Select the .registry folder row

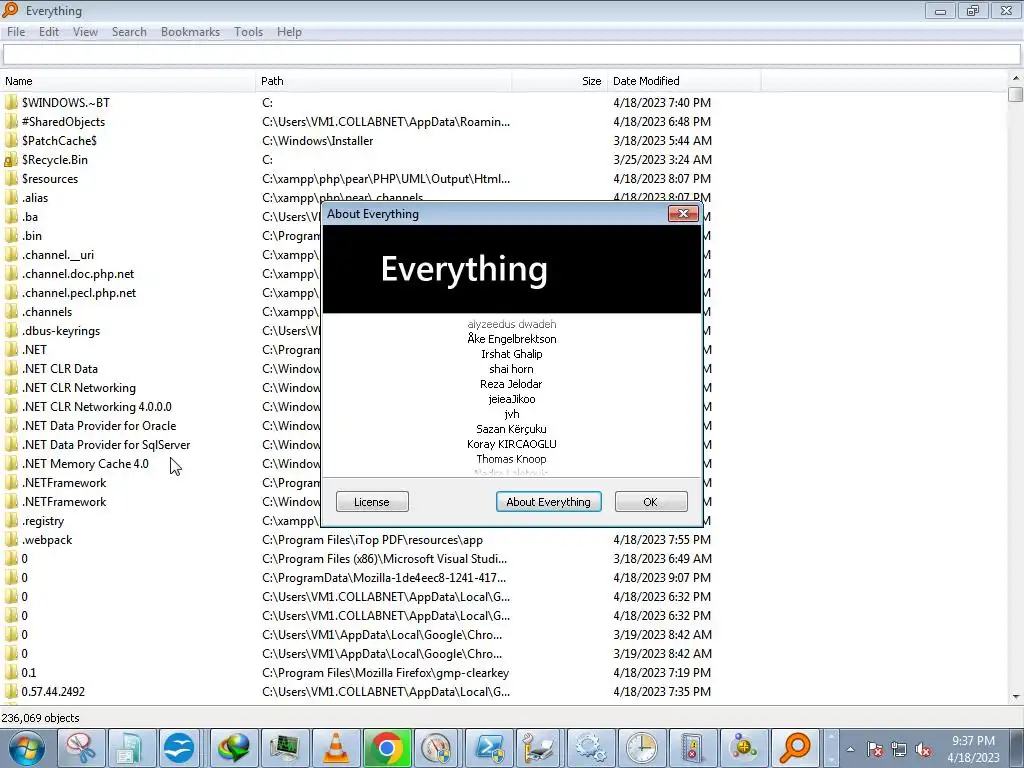[42, 520]
